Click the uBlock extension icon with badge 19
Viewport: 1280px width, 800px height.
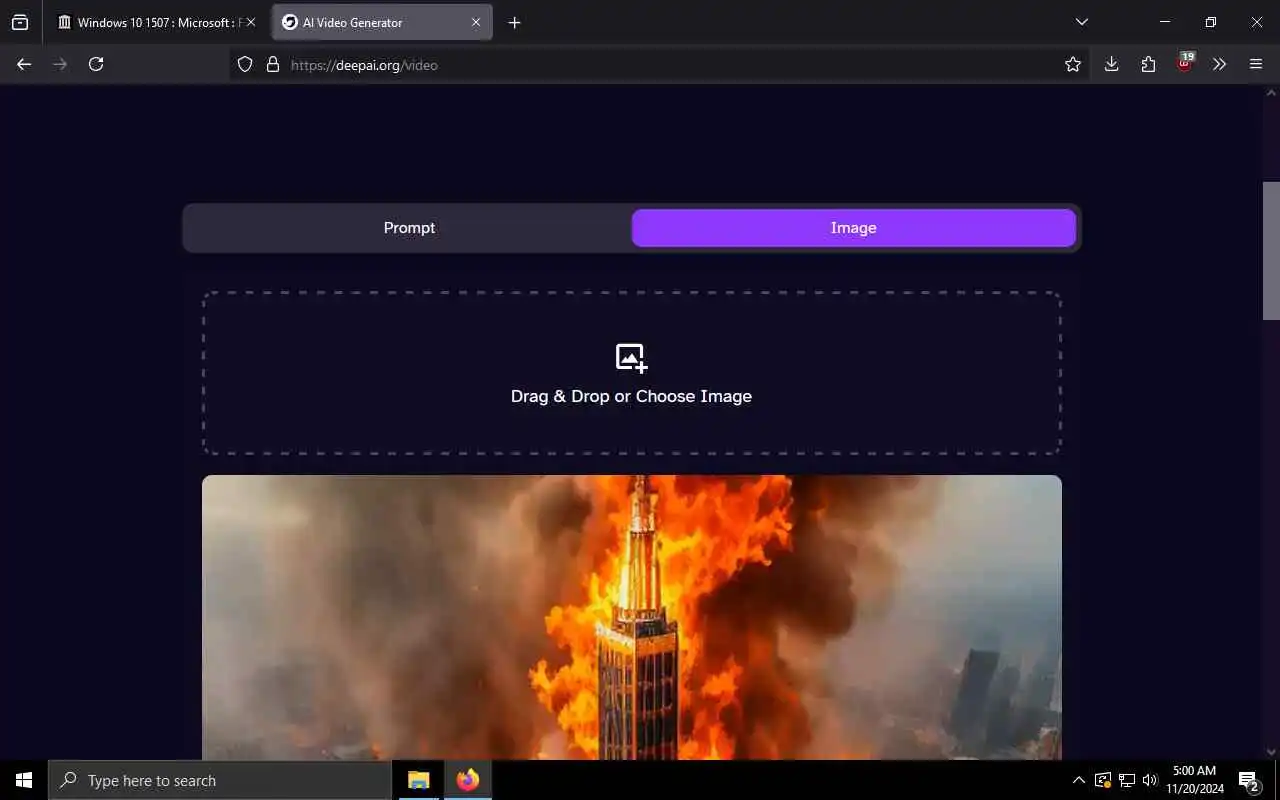pos(1185,63)
